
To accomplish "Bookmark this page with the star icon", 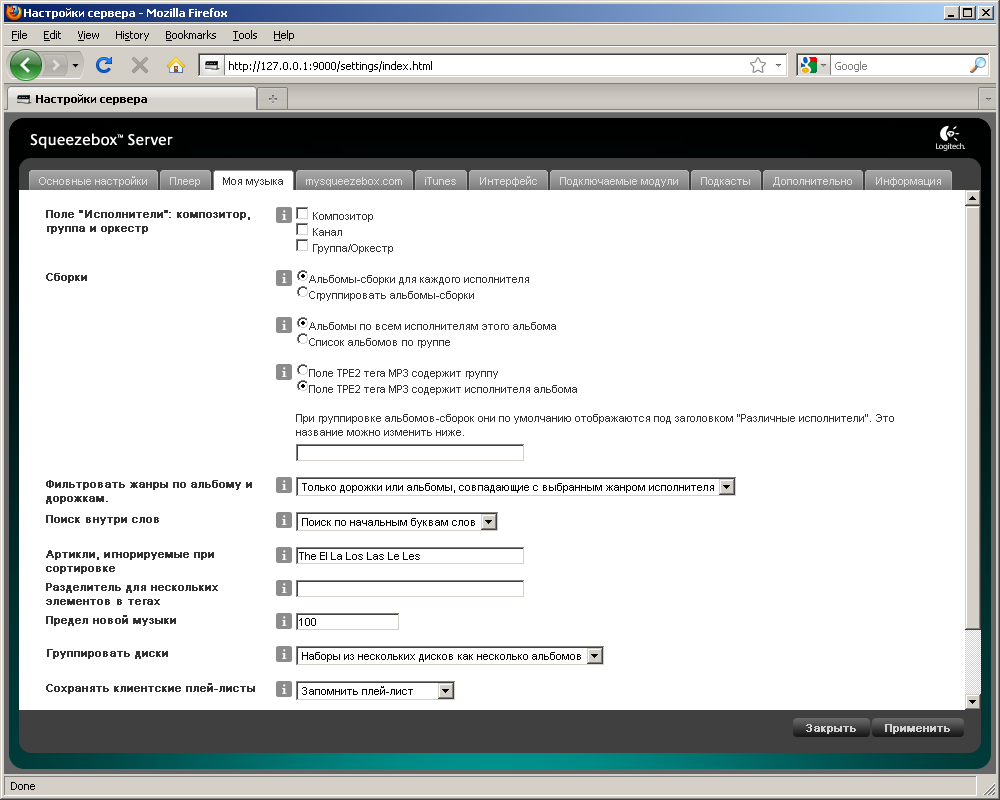I will pyautogui.click(x=758, y=65).
